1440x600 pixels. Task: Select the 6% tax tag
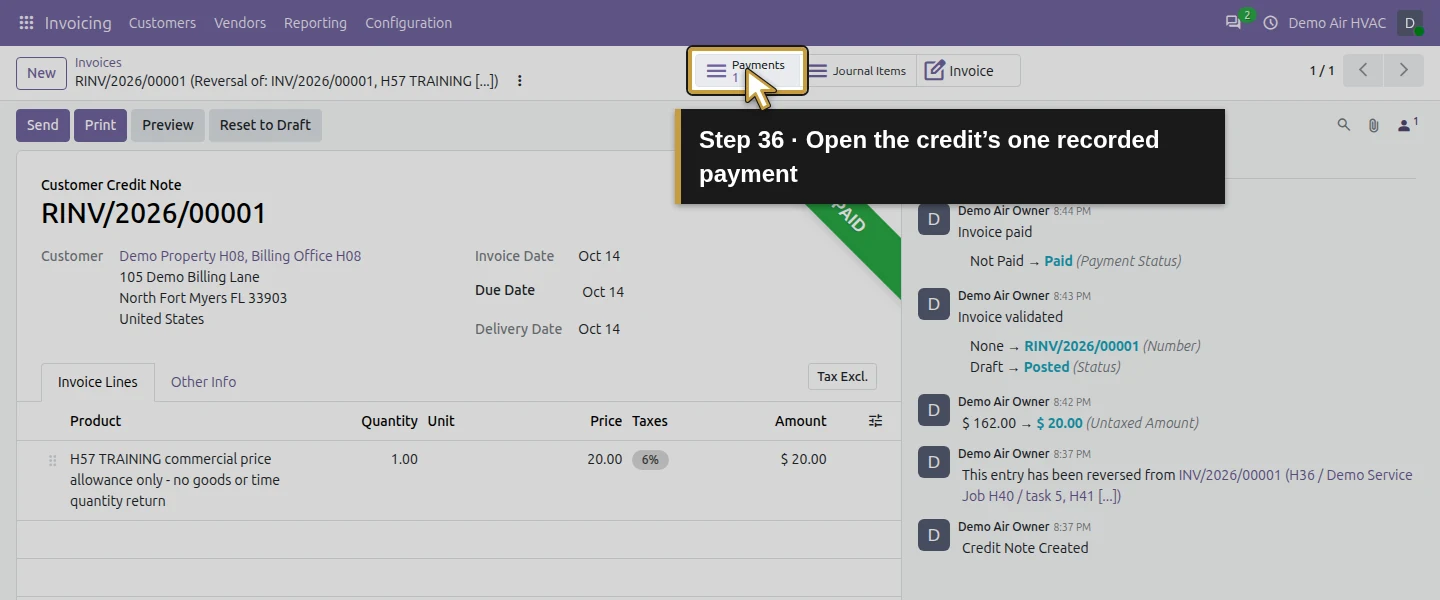point(650,460)
